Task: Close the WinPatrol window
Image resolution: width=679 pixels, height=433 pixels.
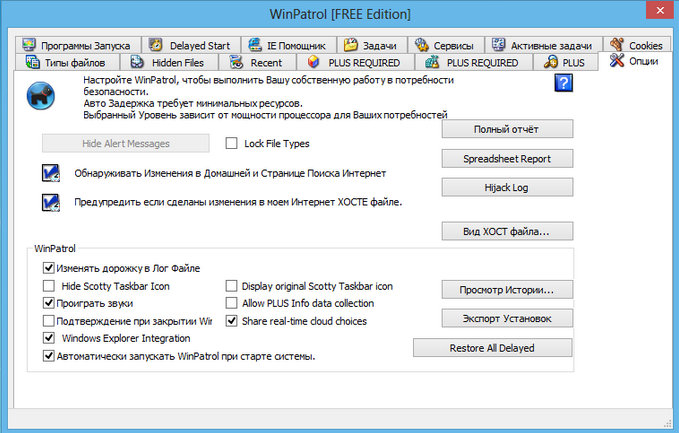Action: [x=660, y=10]
